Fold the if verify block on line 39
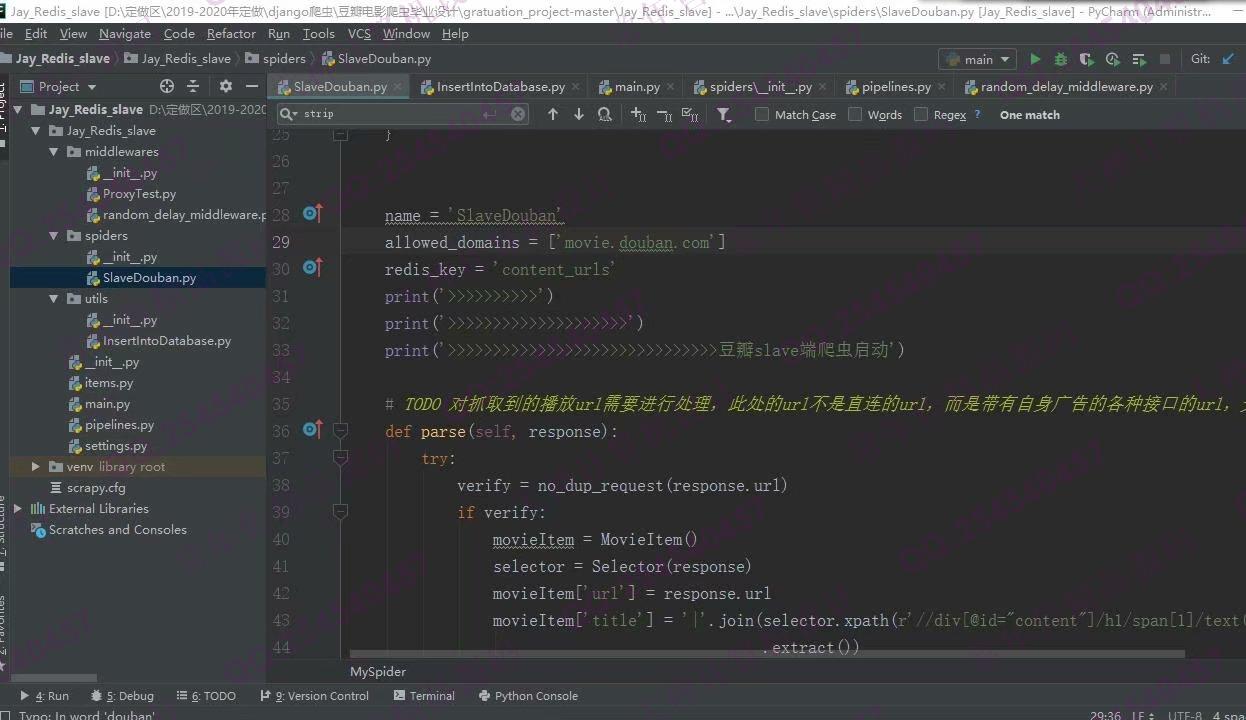Screen dimensions: 1246x720 pyautogui.click(x=340, y=511)
